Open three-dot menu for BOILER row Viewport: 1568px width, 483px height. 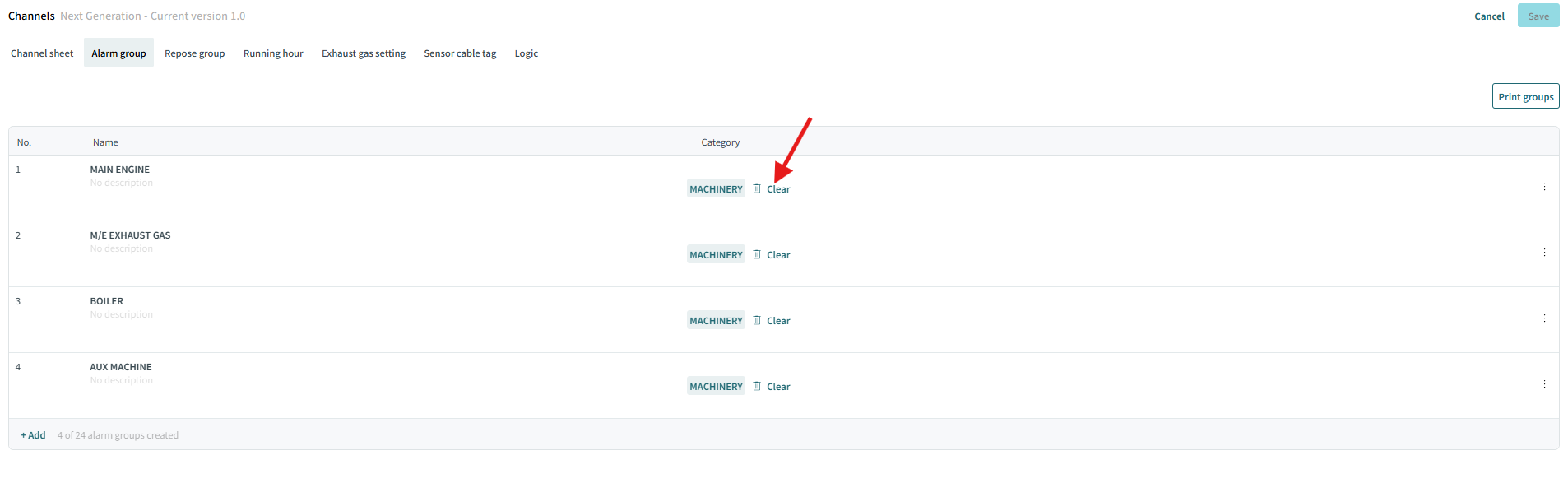[x=1544, y=318]
